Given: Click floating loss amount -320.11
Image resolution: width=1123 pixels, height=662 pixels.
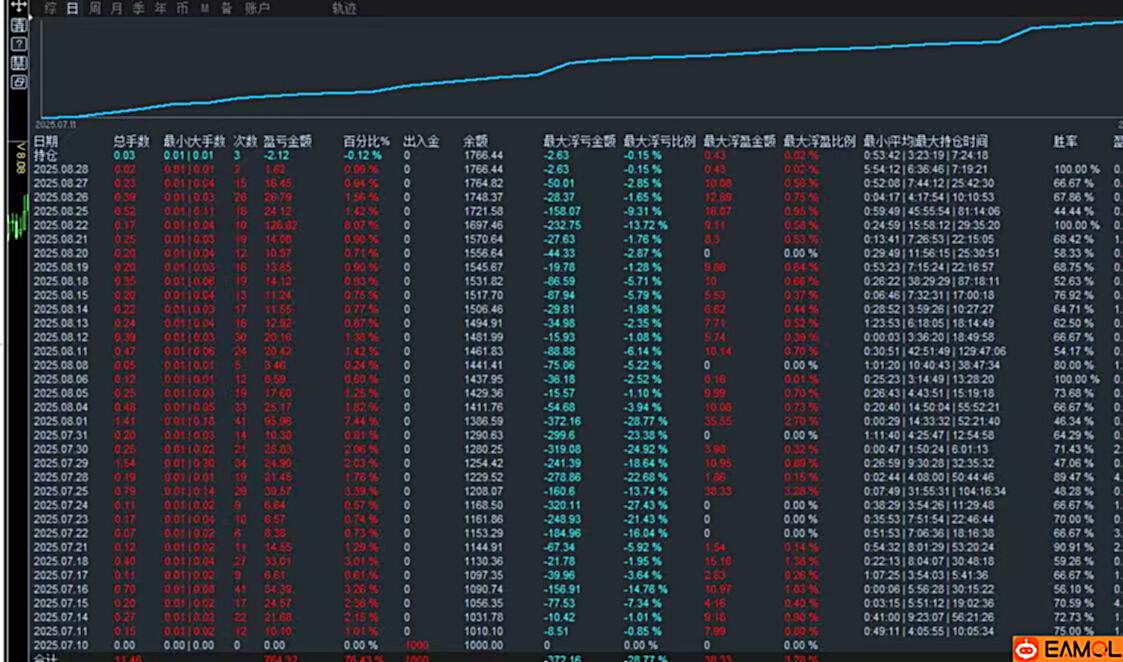Looking at the screenshot, I should tap(562, 505).
